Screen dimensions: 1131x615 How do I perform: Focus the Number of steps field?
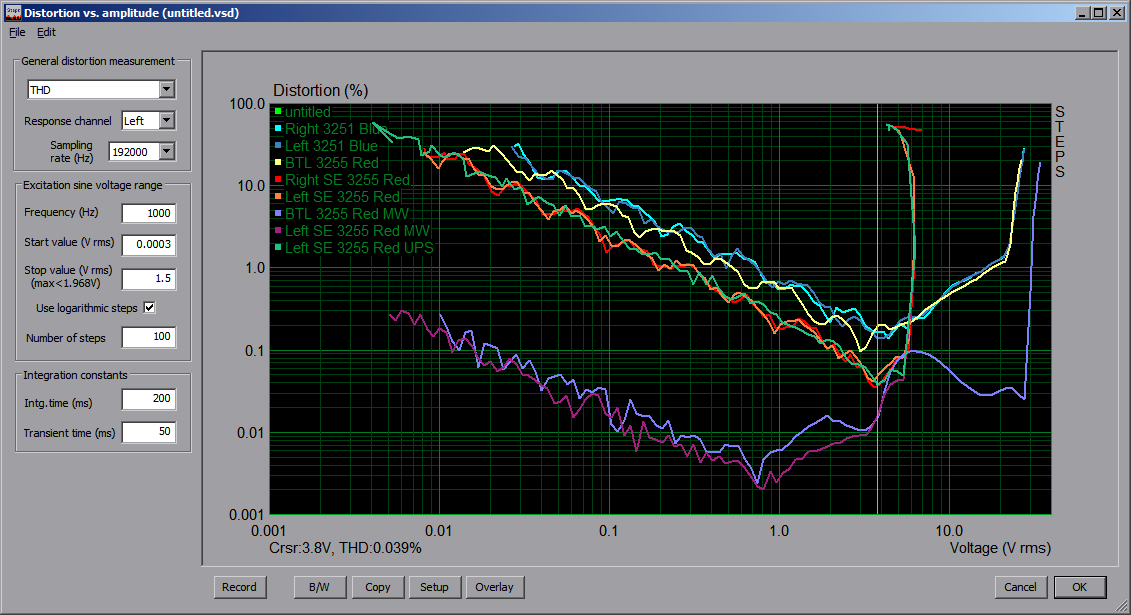pos(148,338)
